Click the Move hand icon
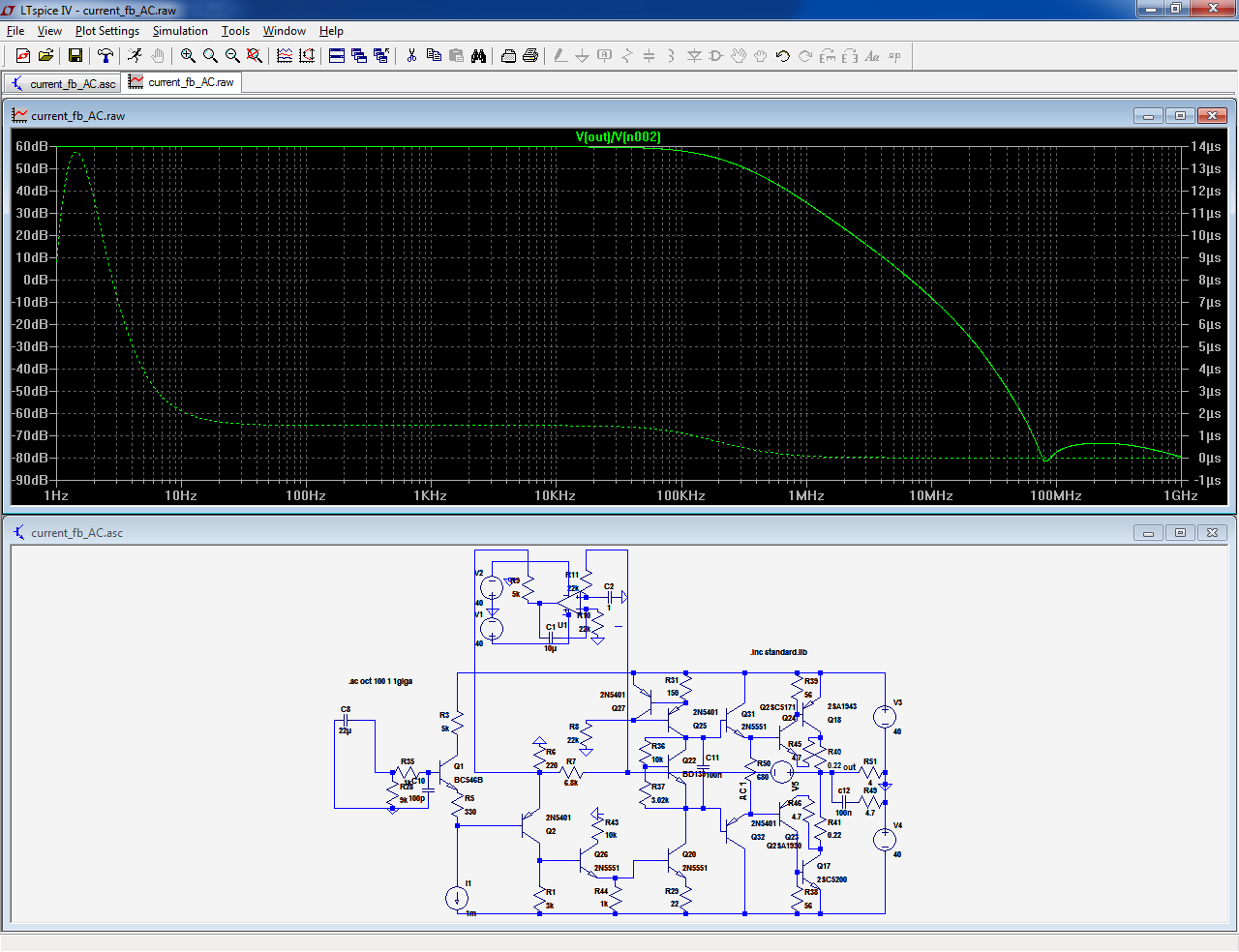Image resolution: width=1239 pixels, height=952 pixels. coord(739,56)
